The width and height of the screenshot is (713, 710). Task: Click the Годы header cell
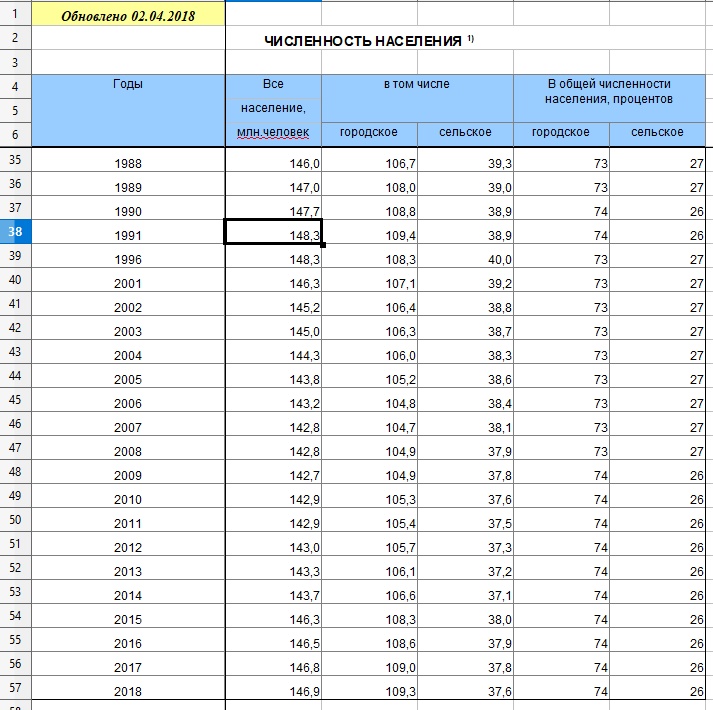[x=128, y=110]
